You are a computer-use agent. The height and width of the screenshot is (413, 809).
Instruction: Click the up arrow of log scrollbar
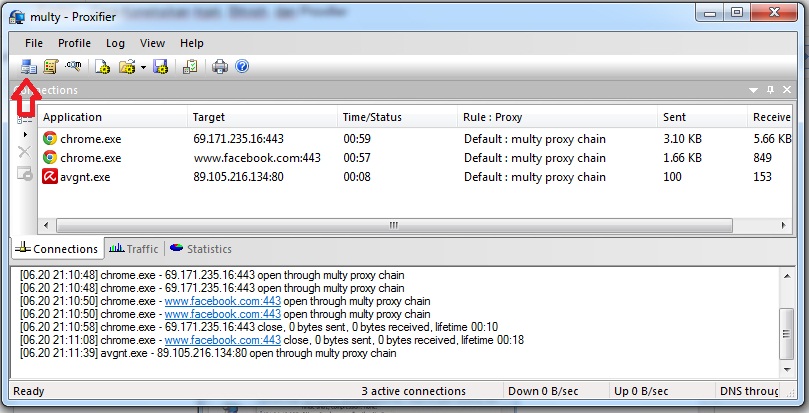[787, 276]
